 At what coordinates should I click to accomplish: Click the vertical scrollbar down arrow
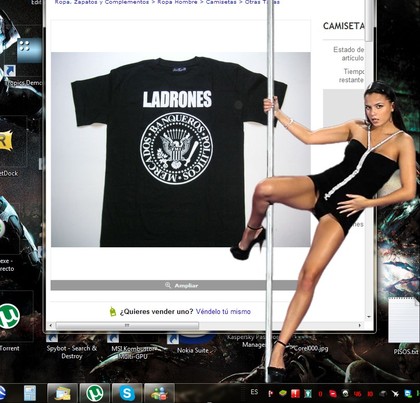369,316
